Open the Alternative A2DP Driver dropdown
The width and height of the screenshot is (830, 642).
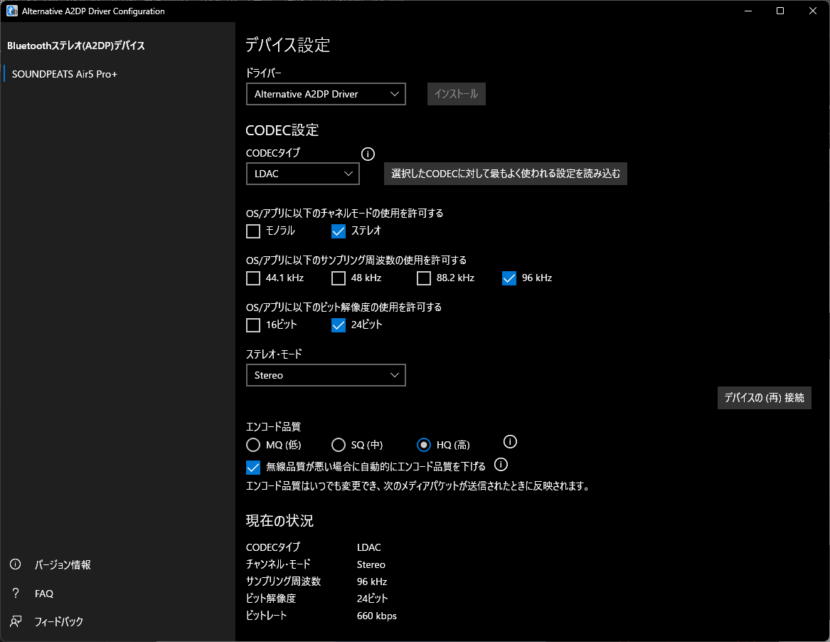tap(326, 94)
